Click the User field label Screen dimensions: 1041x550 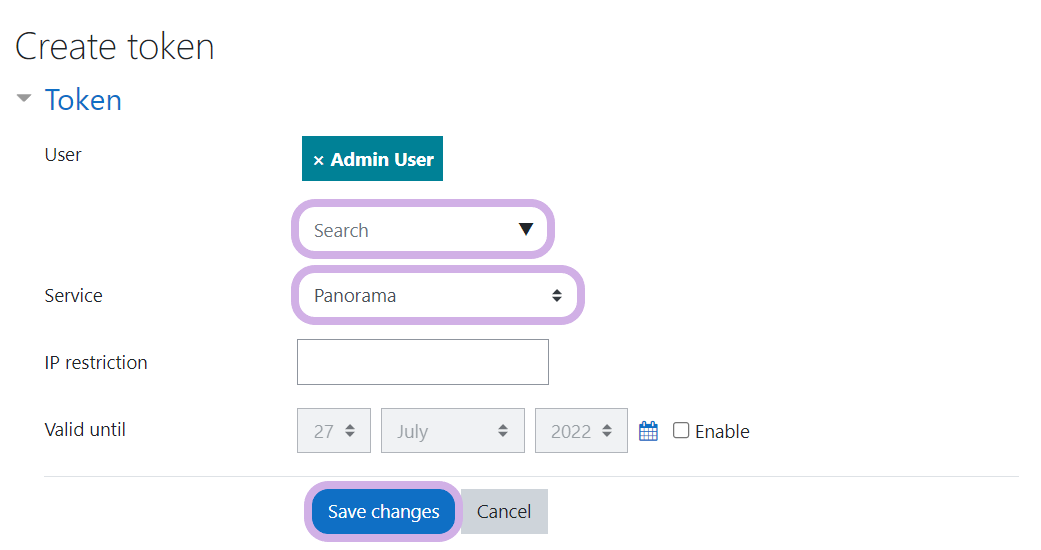[x=63, y=155]
